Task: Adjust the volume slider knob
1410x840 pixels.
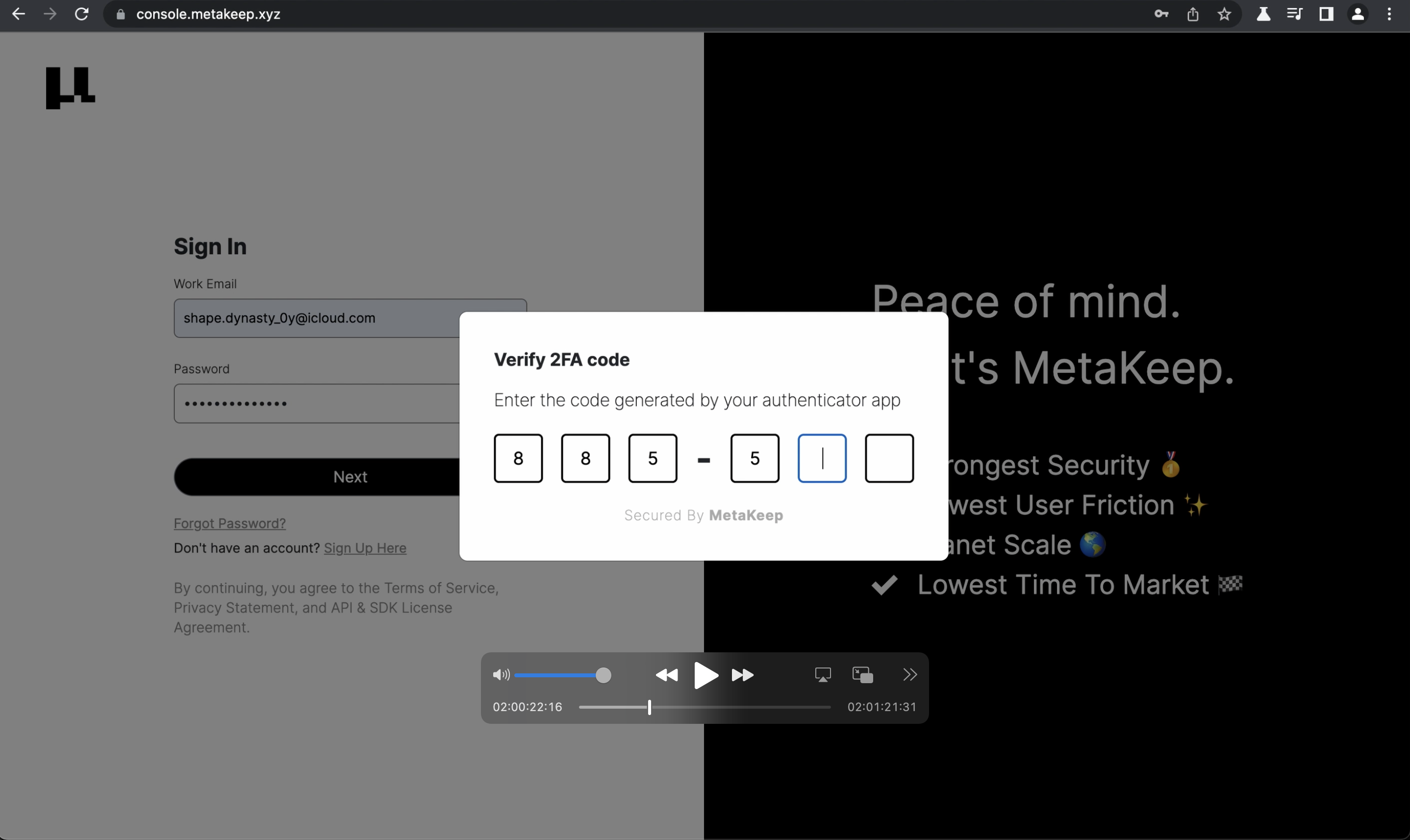Action: (x=604, y=675)
